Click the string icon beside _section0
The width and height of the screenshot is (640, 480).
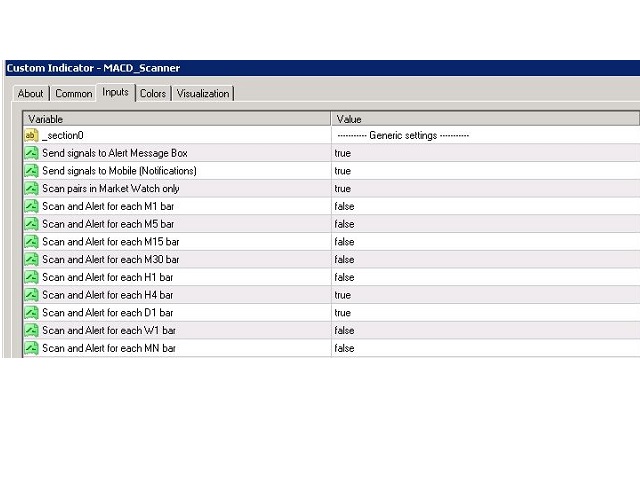point(31,135)
